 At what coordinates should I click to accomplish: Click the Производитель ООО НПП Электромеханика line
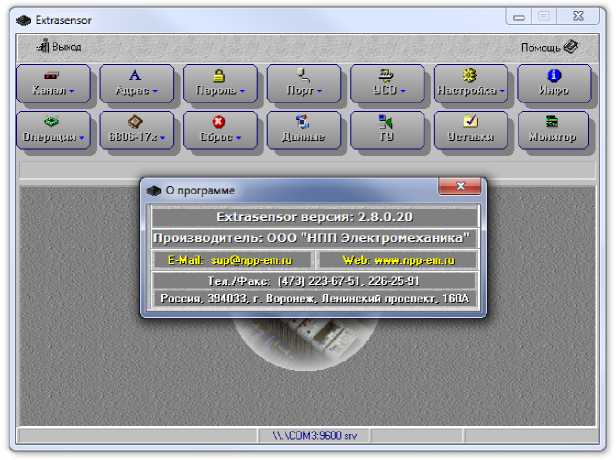tap(312, 238)
